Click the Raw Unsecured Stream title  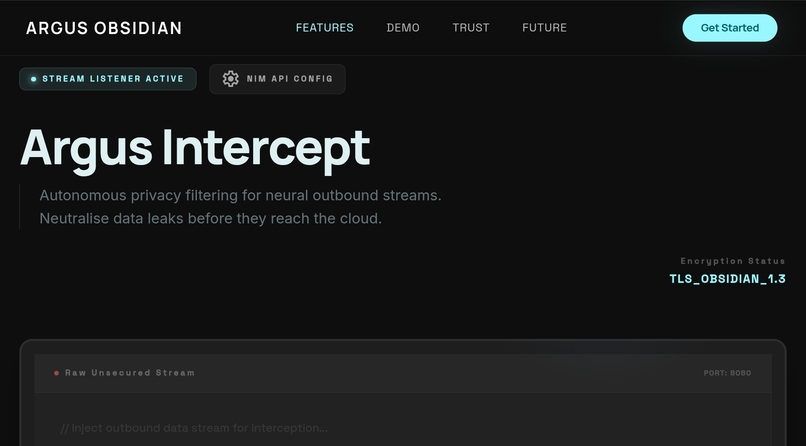[130, 373]
